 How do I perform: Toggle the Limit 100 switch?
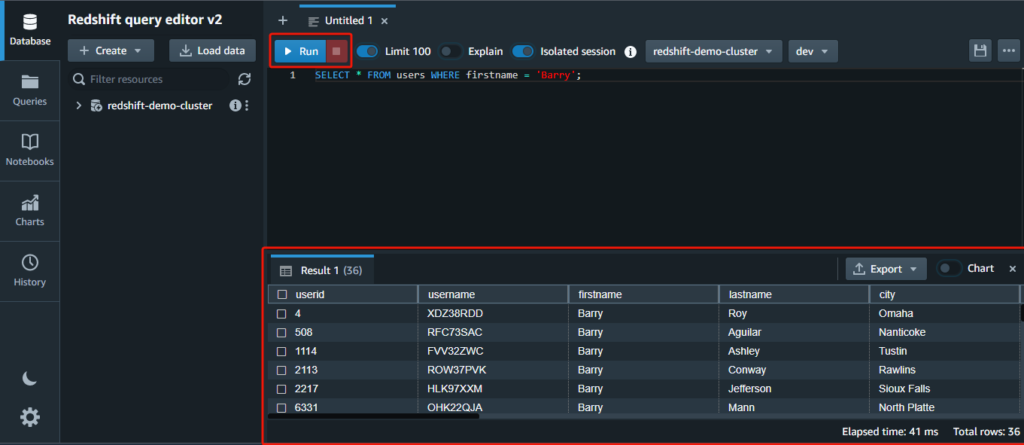pyautogui.click(x=368, y=51)
